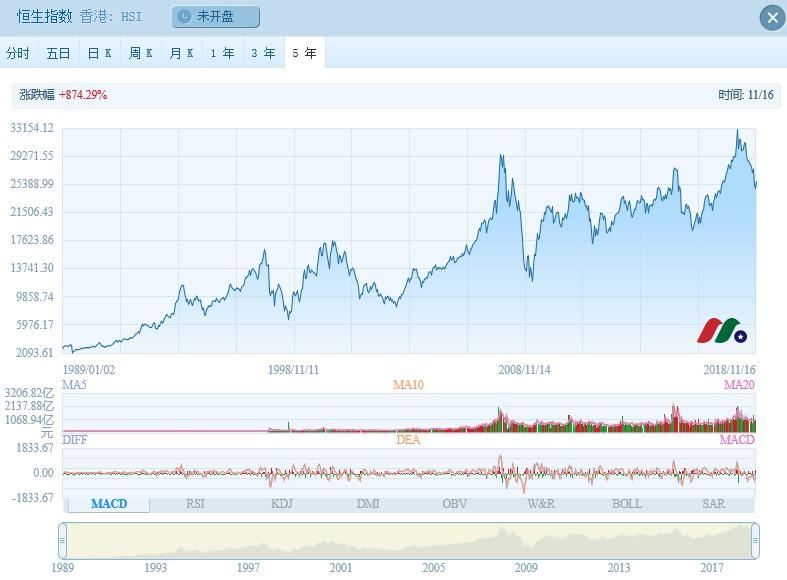Viewport: 787px width, 580px height.
Task: Open the 月K chart tab
Action: coord(182,53)
